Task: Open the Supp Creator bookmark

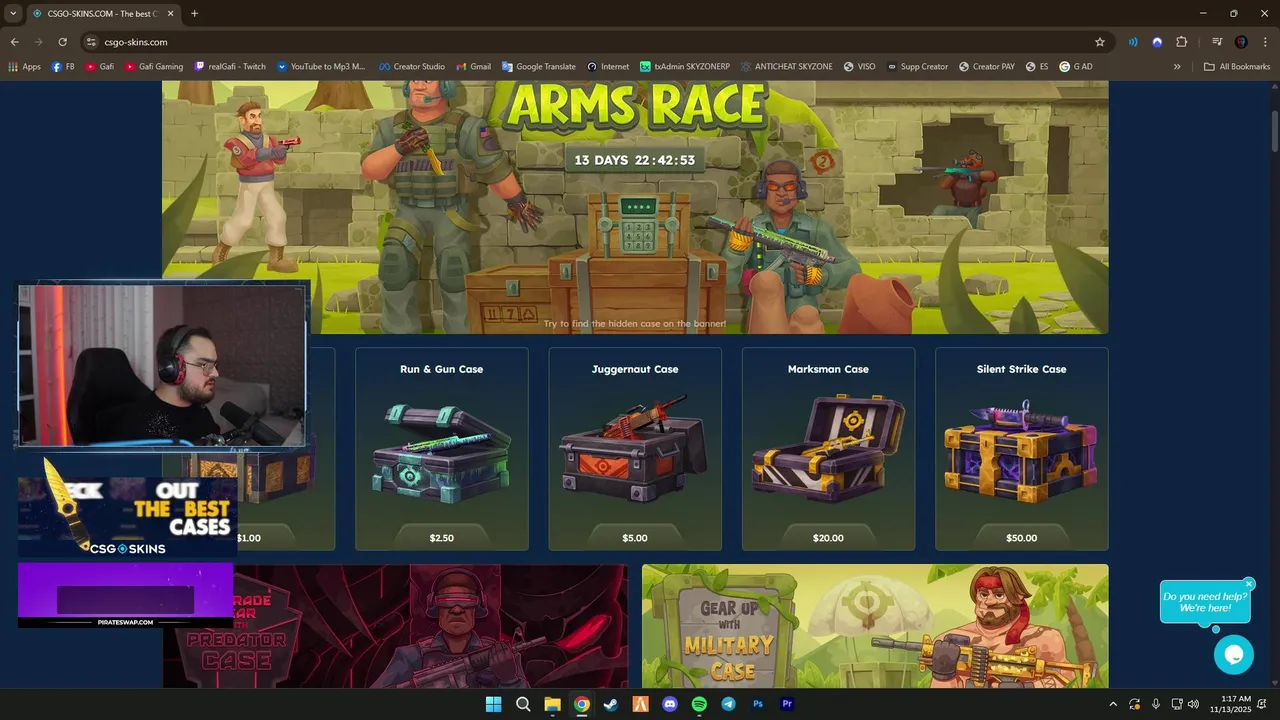Action: [x=917, y=67]
